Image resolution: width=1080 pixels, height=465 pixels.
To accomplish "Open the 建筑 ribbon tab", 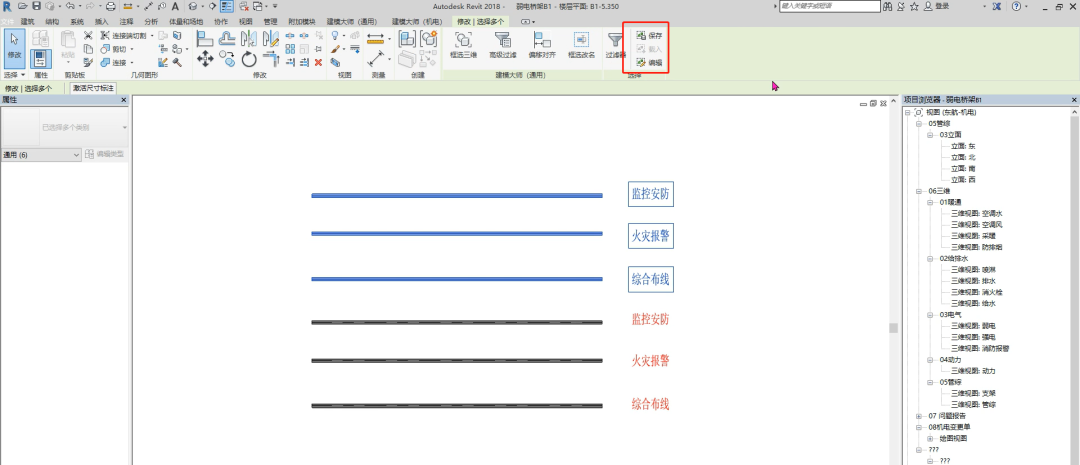I will point(28,22).
